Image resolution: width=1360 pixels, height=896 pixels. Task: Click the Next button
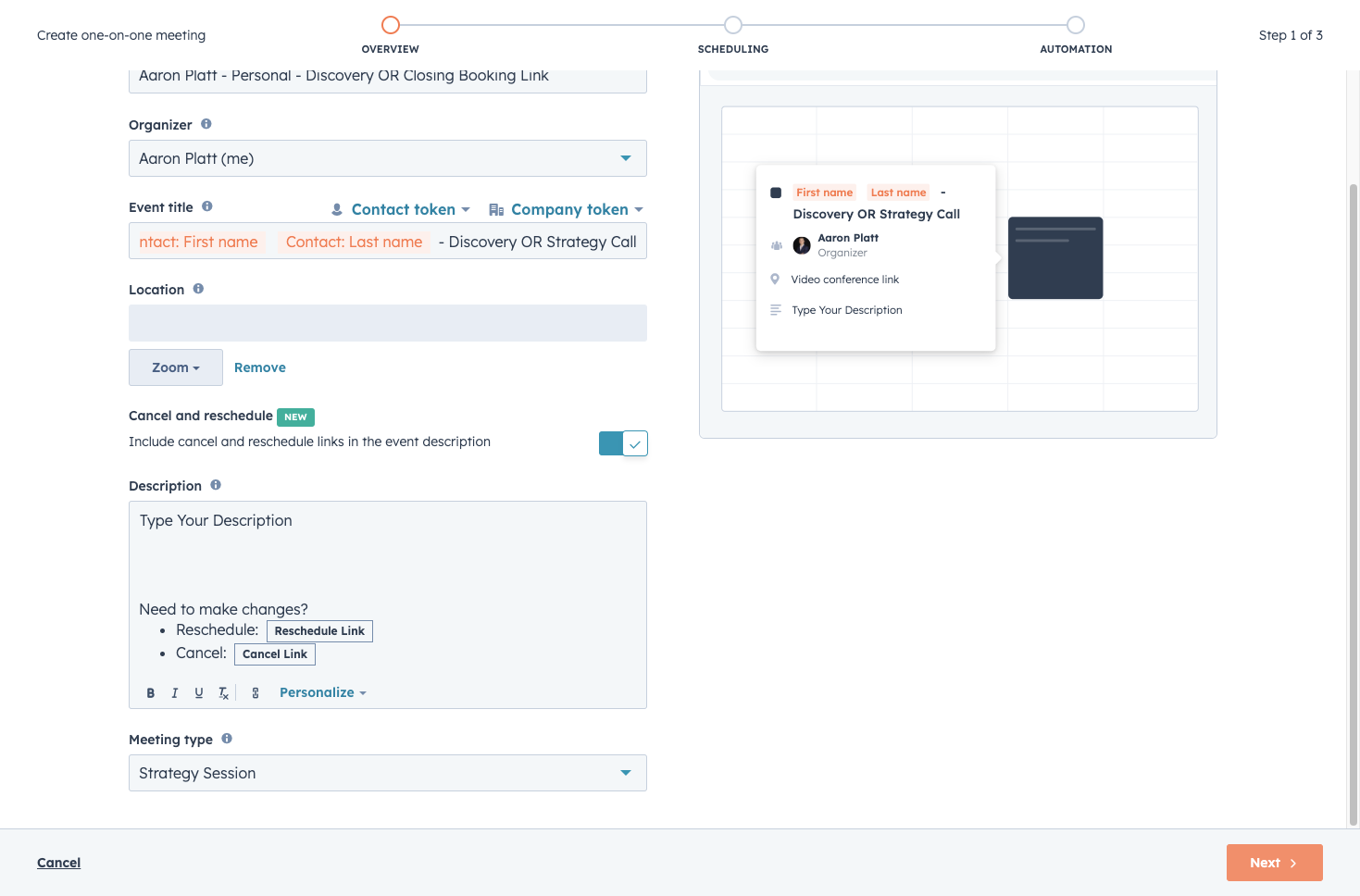coord(1275,863)
